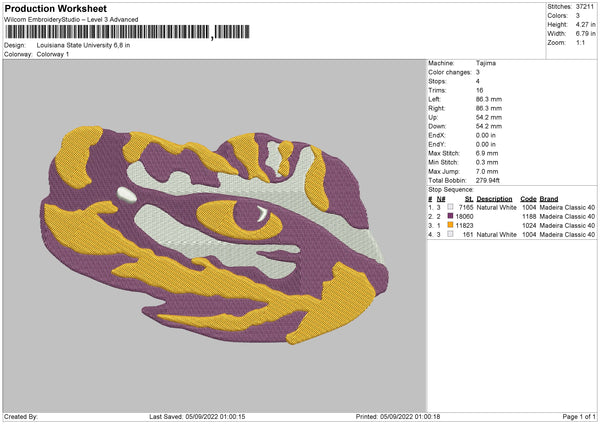Click the 'Production Worksheet' title
Screen dimensions: 600x424
[55, 8]
